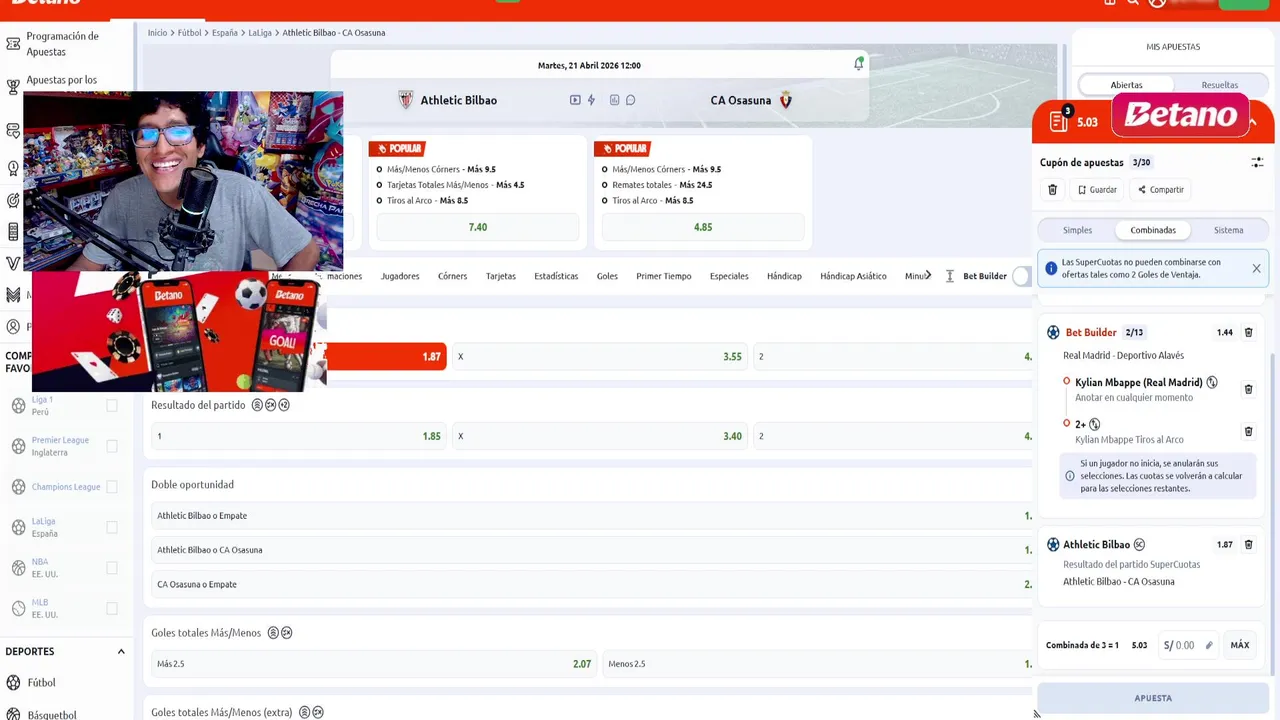The image size is (1280, 720).
Task: Click the collapse-markets icon next to Bet Builder
Action: point(949,276)
